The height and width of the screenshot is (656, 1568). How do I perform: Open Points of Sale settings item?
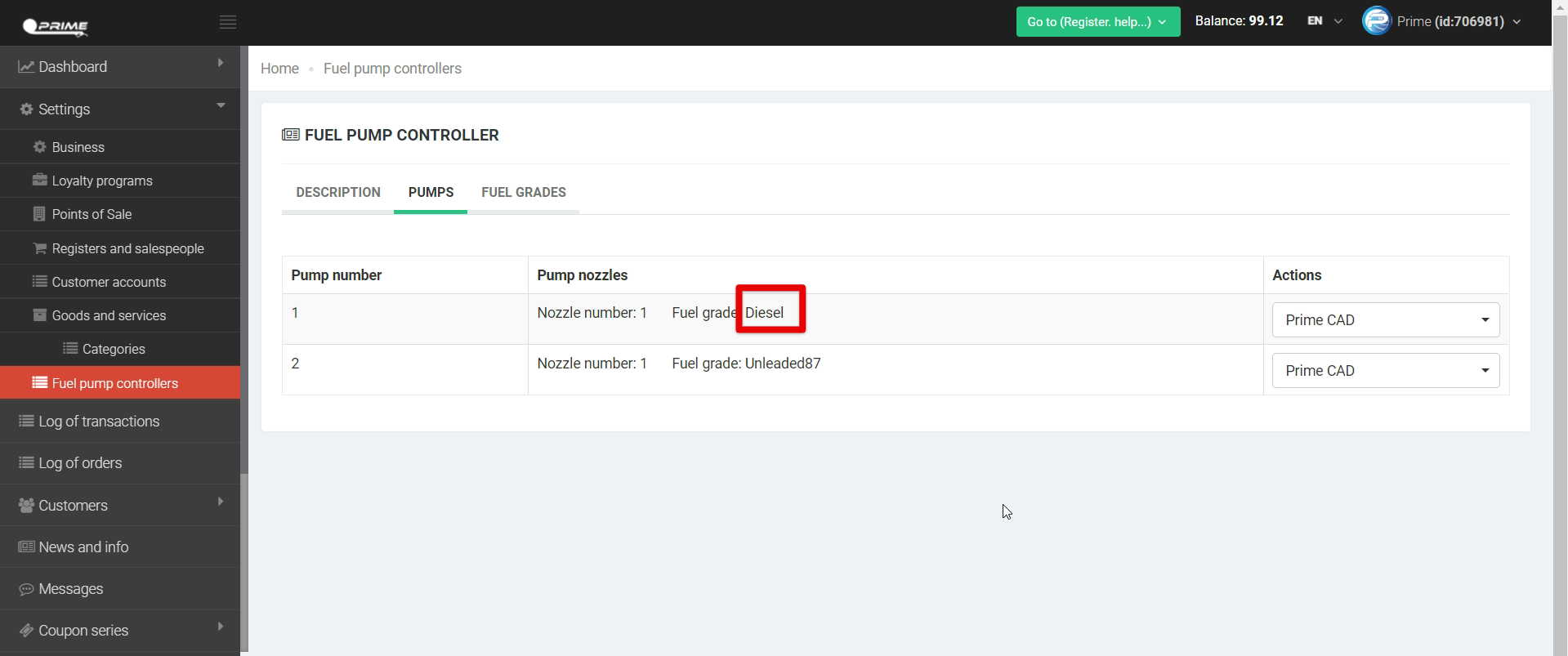click(x=92, y=214)
